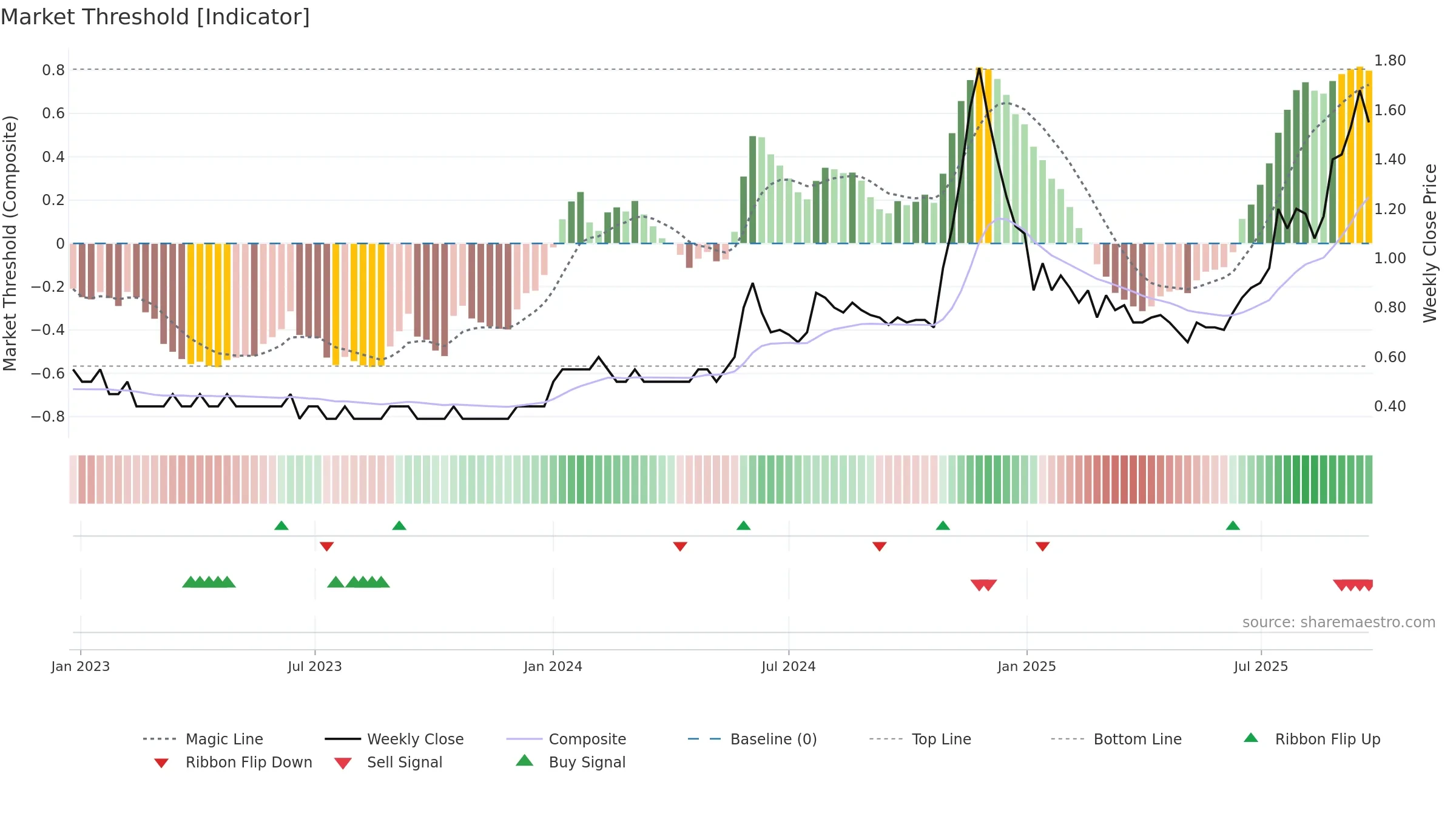This screenshot has width=1456, height=819.
Task: Click the Jan 2025 x-axis label
Action: (1027, 667)
